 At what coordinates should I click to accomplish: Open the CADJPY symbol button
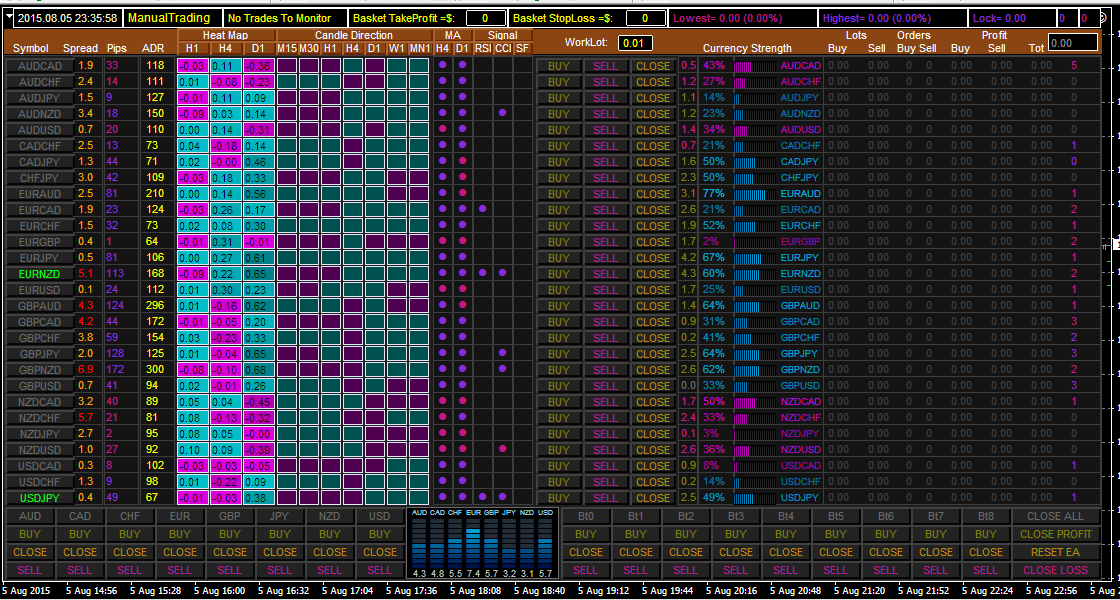(x=39, y=161)
